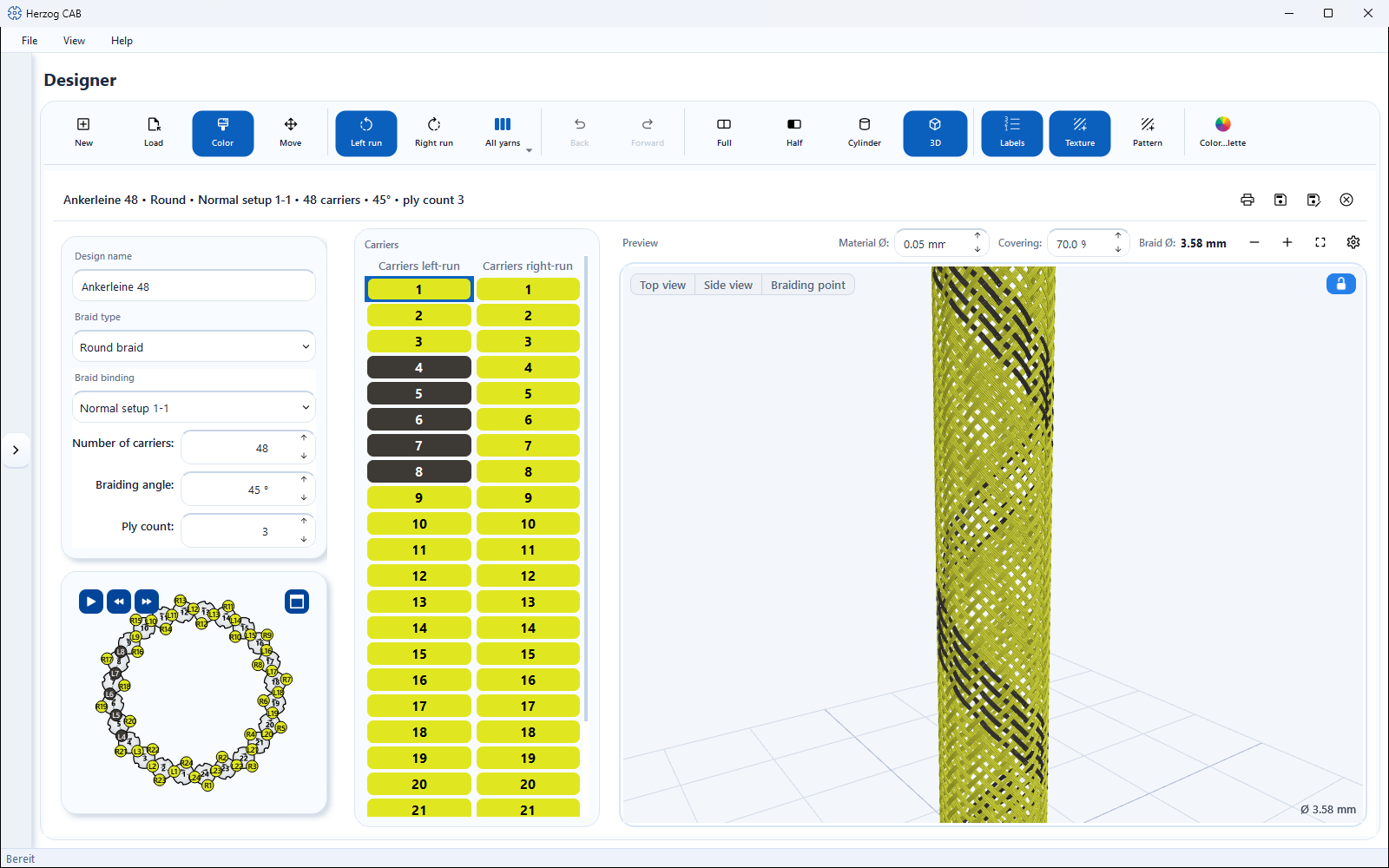Toggle the preview lock button

[x=1341, y=284]
